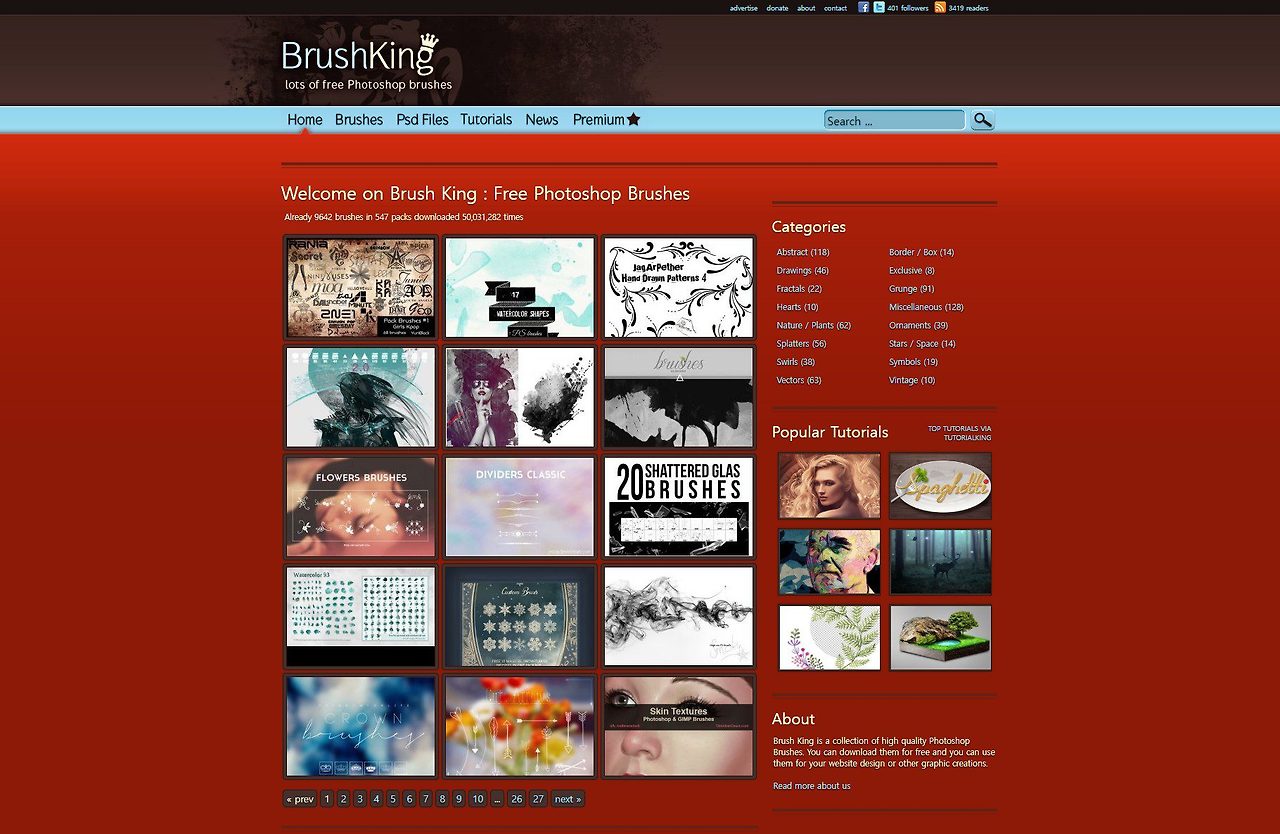
Task: Open the 17 Watercolor Shapes brush pack
Action: [520, 287]
